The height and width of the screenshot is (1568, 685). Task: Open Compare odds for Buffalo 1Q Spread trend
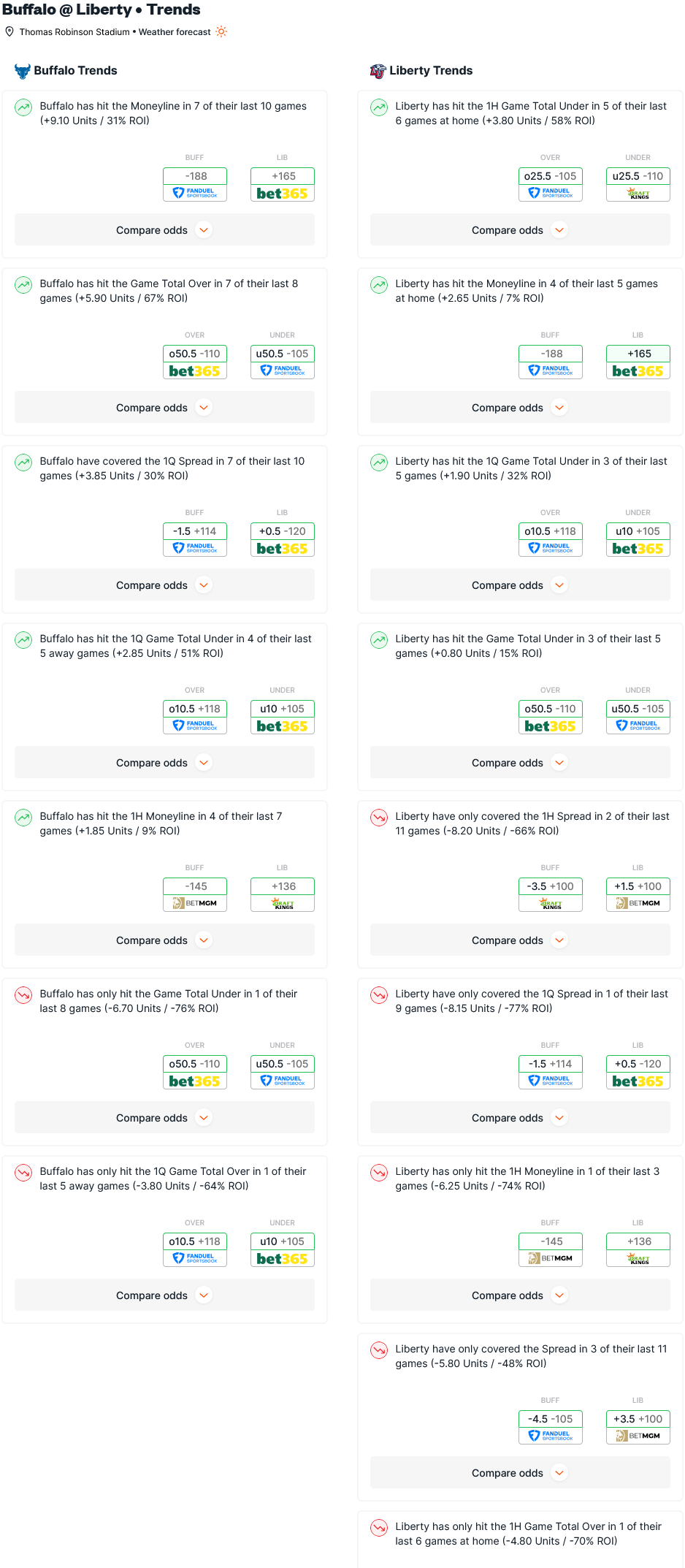point(164,585)
